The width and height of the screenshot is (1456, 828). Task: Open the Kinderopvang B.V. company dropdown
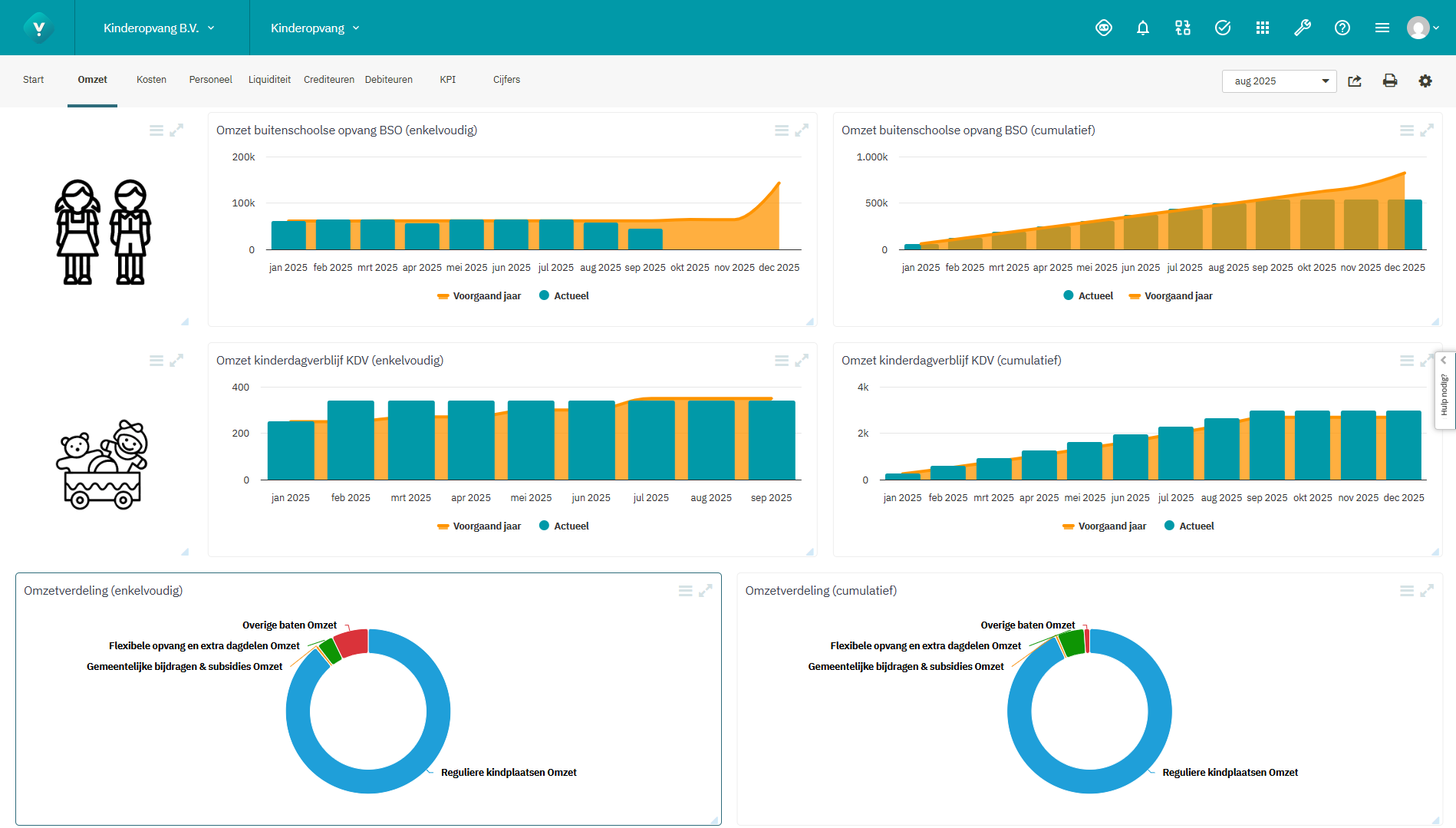(159, 28)
